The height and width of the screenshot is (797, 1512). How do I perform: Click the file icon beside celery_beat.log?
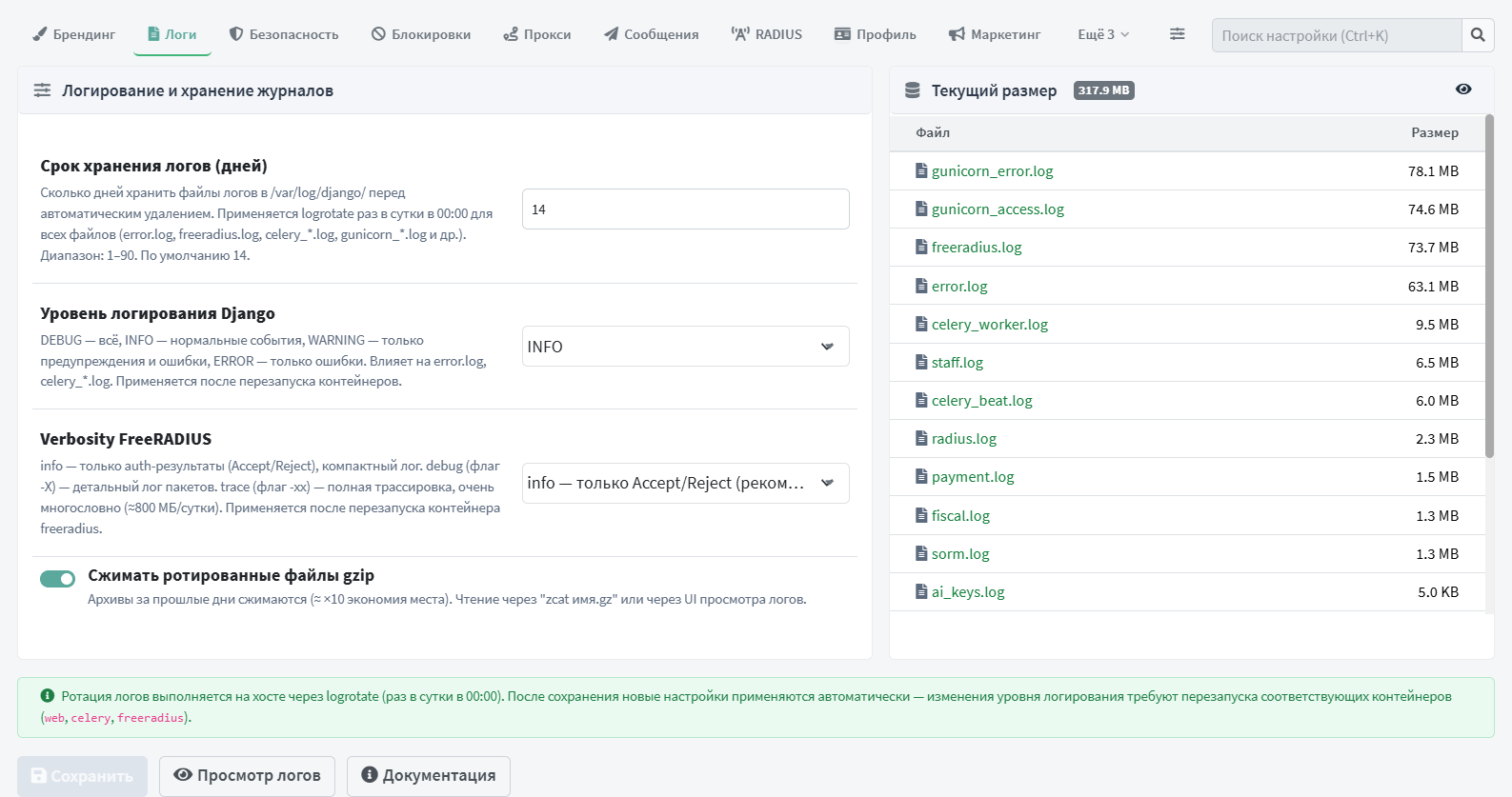coord(921,401)
